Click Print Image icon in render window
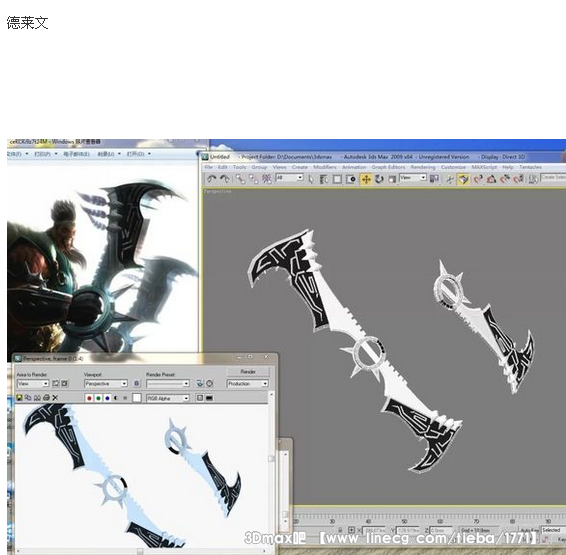This screenshot has width=566, height=555. [x=46, y=398]
